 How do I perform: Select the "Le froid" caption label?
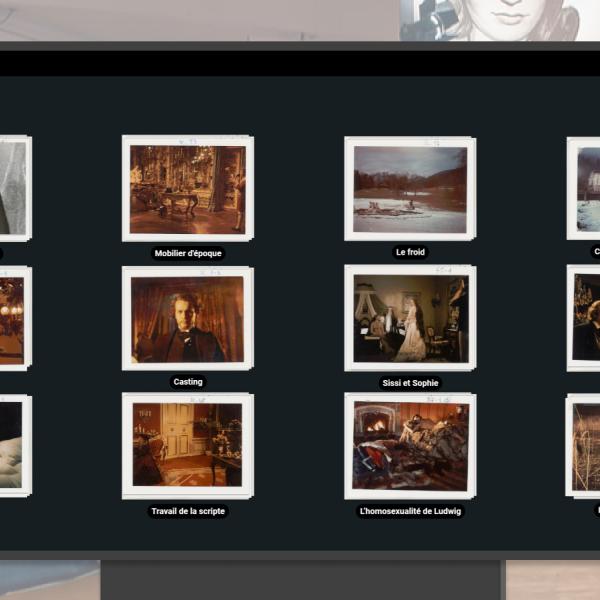410,253
